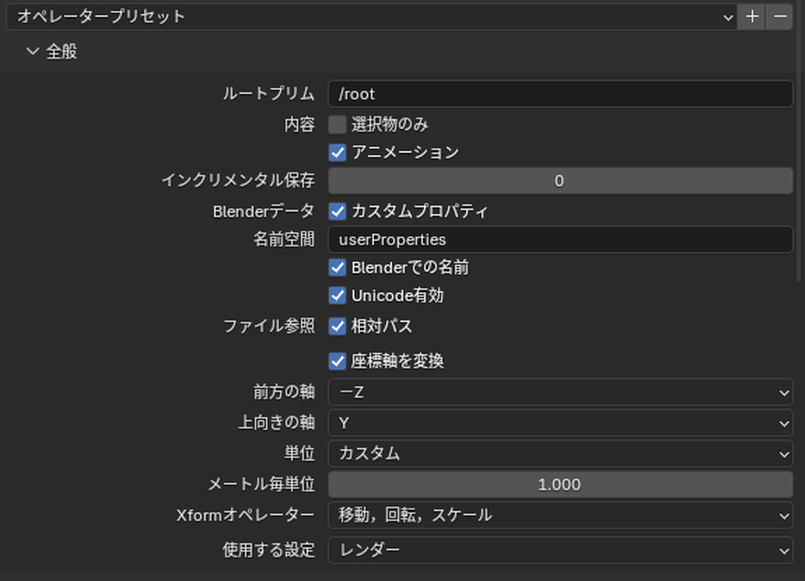This screenshot has width=805, height=581.
Task: Click the インクリメンタル保存 value slider
Action: 560,181
